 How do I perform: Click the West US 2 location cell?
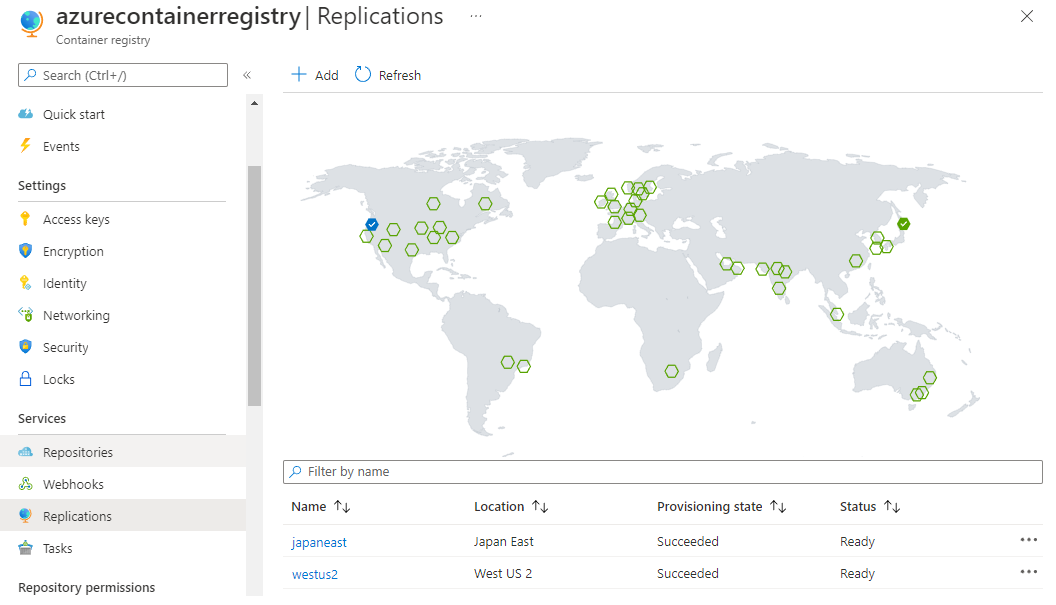[502, 573]
